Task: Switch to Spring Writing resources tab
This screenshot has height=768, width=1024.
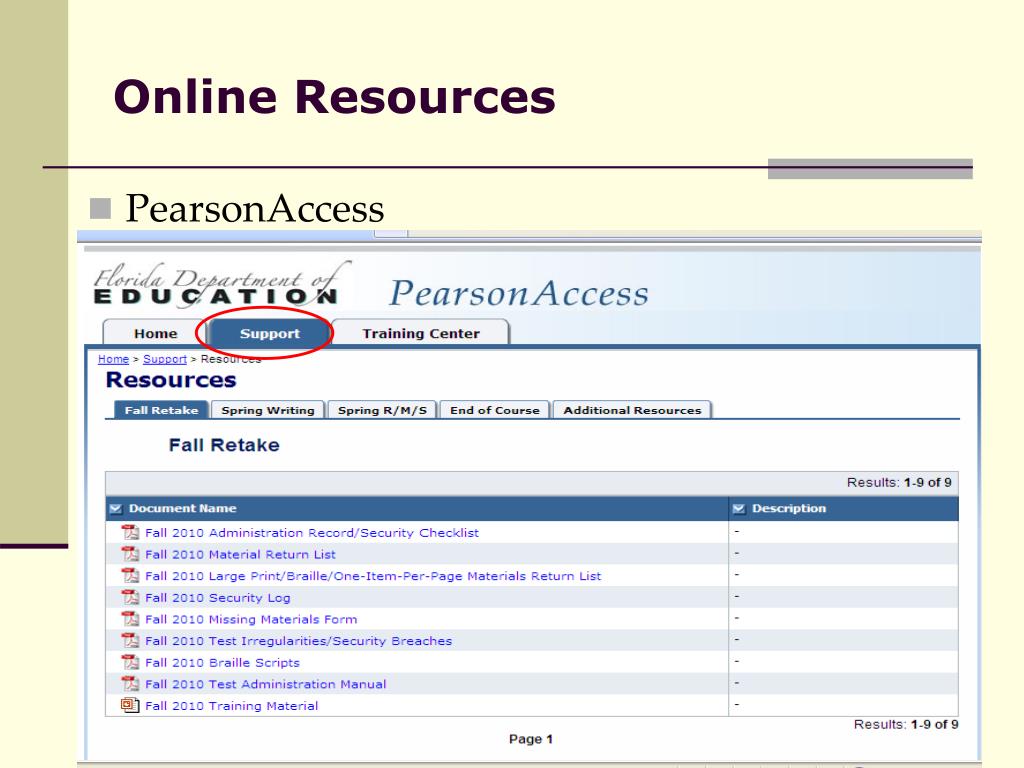Action: click(x=268, y=410)
